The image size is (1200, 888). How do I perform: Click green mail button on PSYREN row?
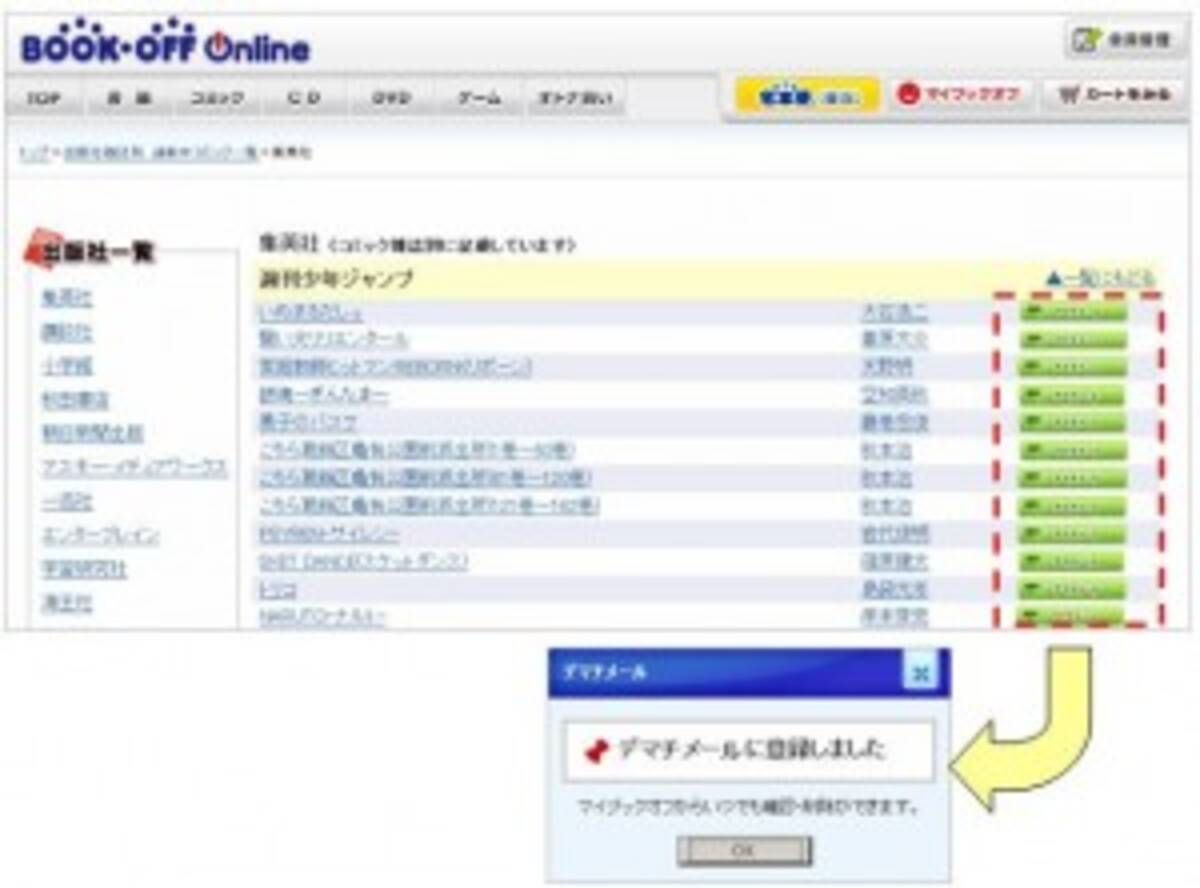click(x=1072, y=534)
